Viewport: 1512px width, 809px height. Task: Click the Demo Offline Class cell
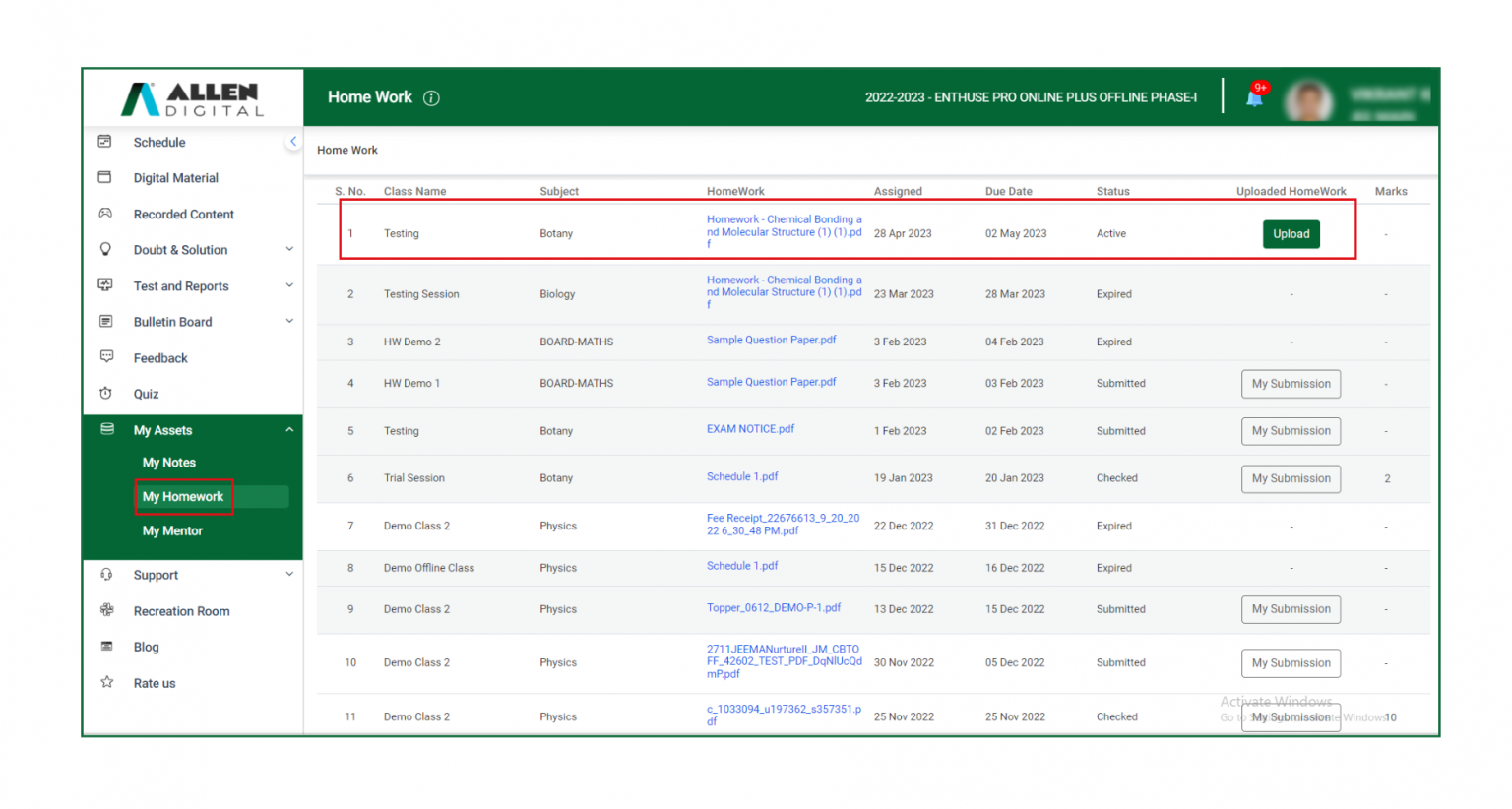click(428, 568)
